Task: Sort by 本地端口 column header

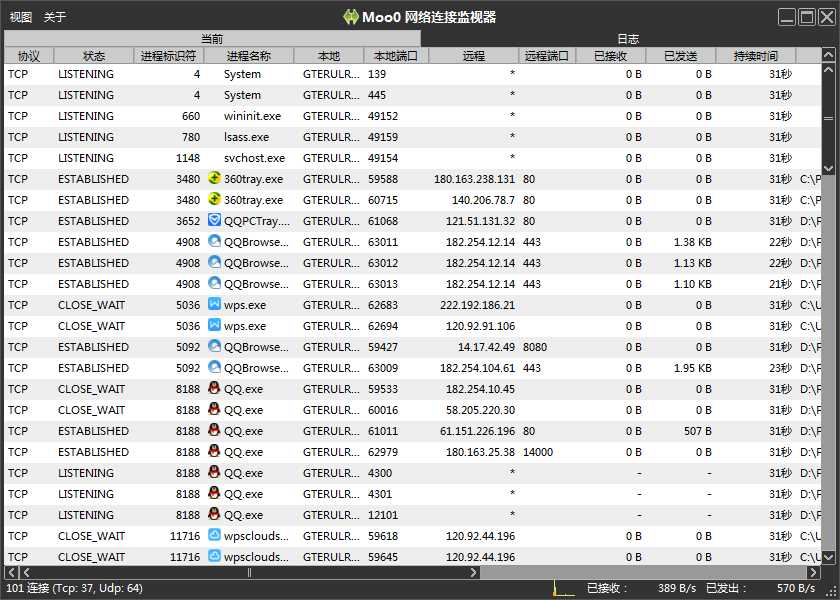Action: (396, 56)
